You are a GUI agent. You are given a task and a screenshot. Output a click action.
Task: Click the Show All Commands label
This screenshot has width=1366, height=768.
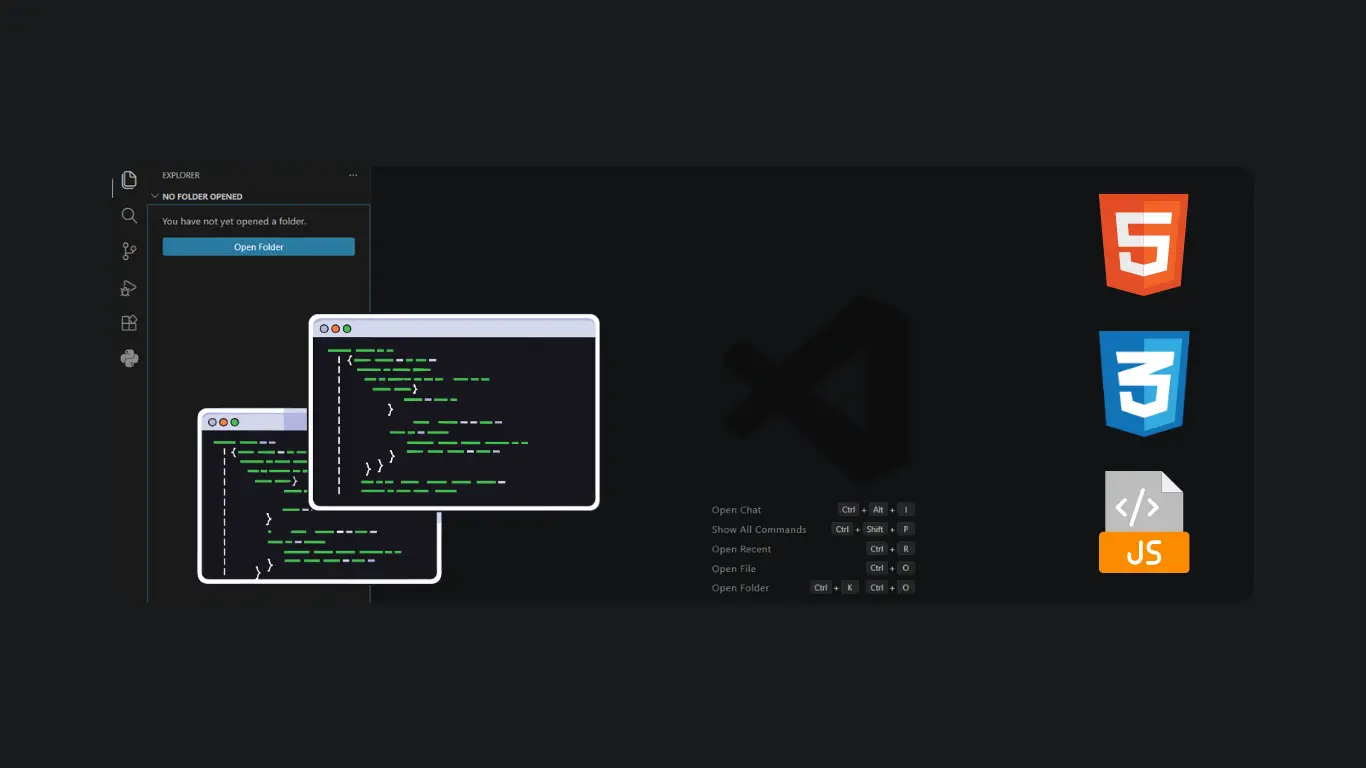point(759,529)
